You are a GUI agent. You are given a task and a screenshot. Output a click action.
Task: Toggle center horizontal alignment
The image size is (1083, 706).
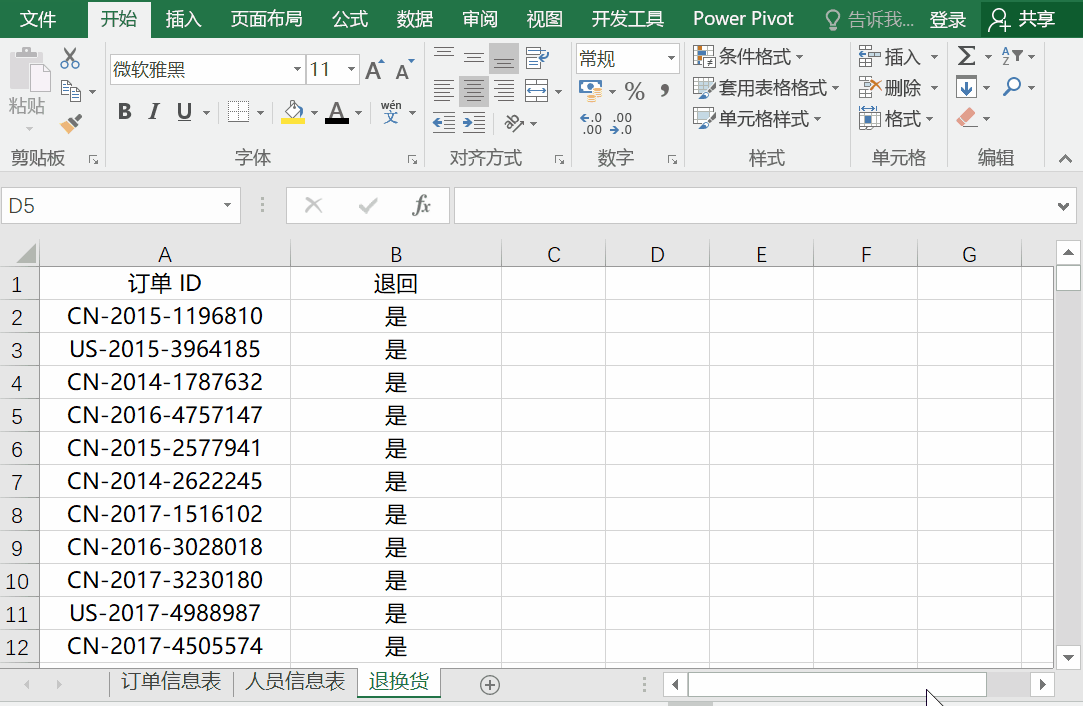474,90
